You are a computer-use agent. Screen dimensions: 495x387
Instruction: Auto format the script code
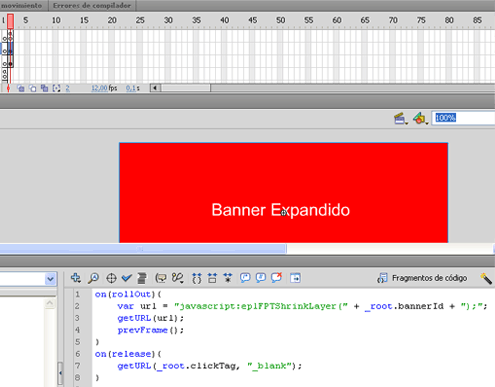pyautogui.click(x=142, y=278)
